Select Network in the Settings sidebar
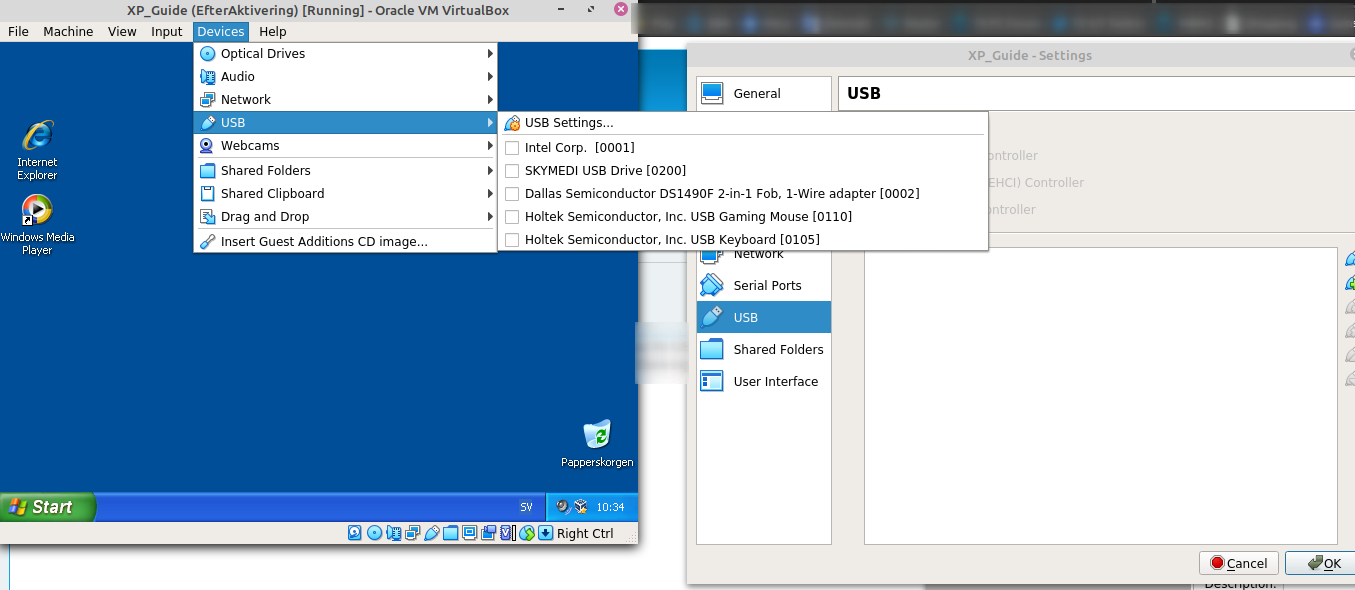Image resolution: width=1355 pixels, height=590 pixels. click(x=764, y=254)
